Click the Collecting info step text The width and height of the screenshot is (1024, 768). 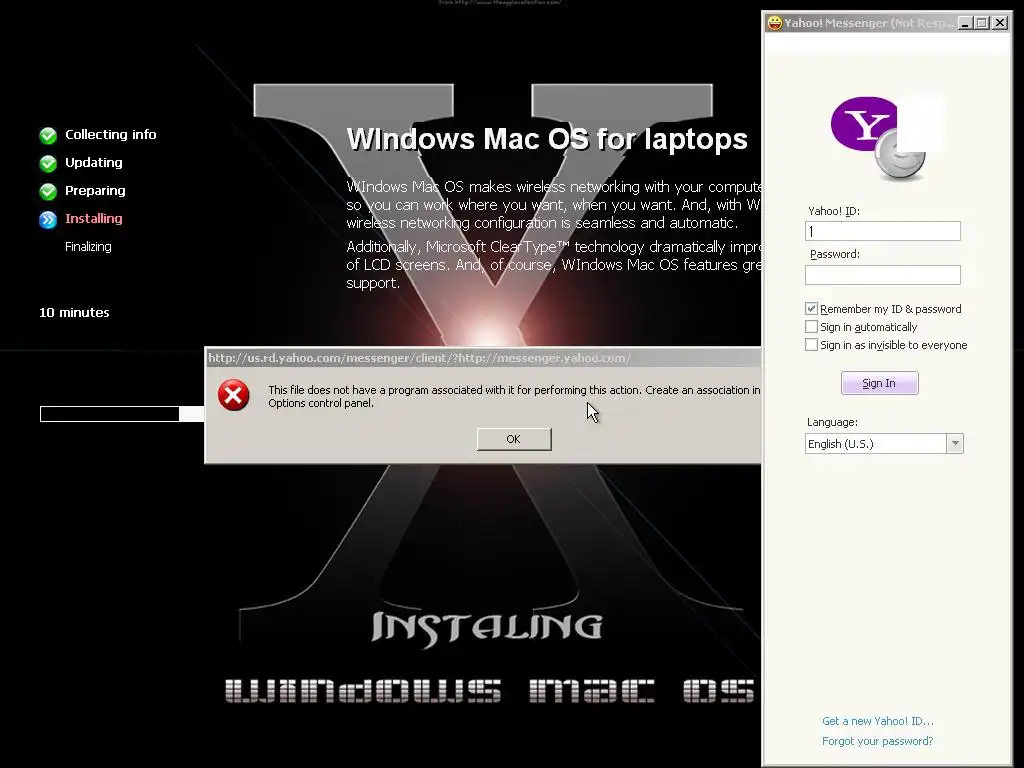click(x=110, y=135)
